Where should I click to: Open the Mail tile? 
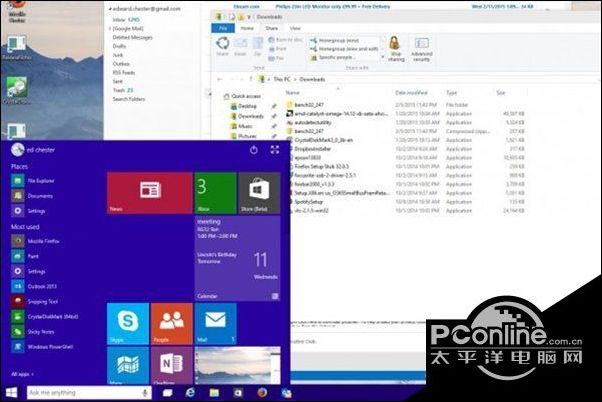pyautogui.click(x=215, y=323)
